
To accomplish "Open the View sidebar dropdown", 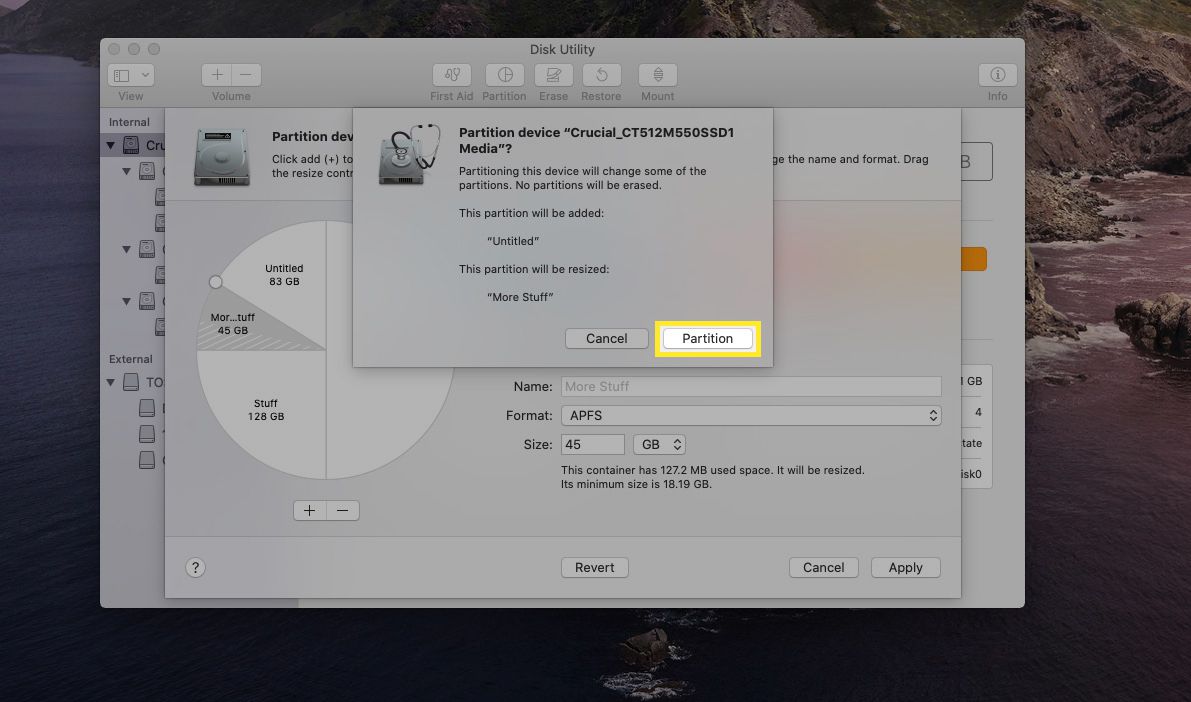I will 131,76.
